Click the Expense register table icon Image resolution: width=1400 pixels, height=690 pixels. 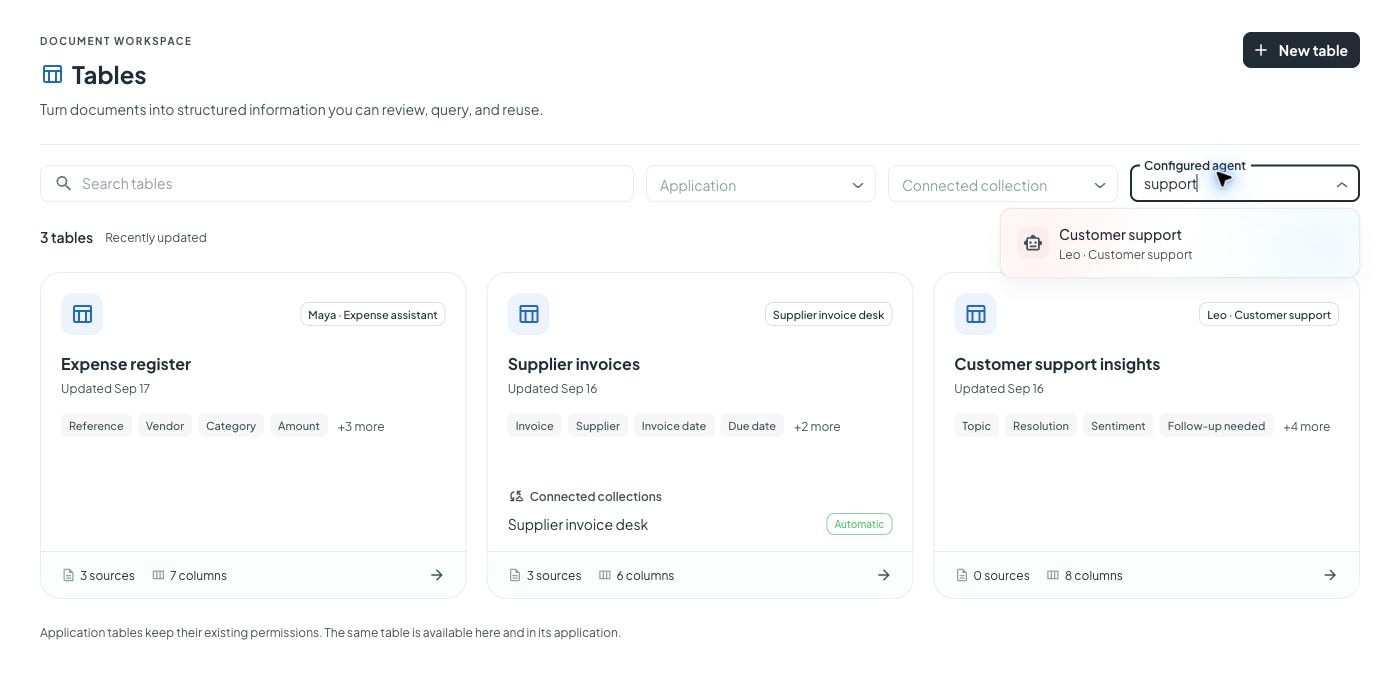click(x=82, y=314)
